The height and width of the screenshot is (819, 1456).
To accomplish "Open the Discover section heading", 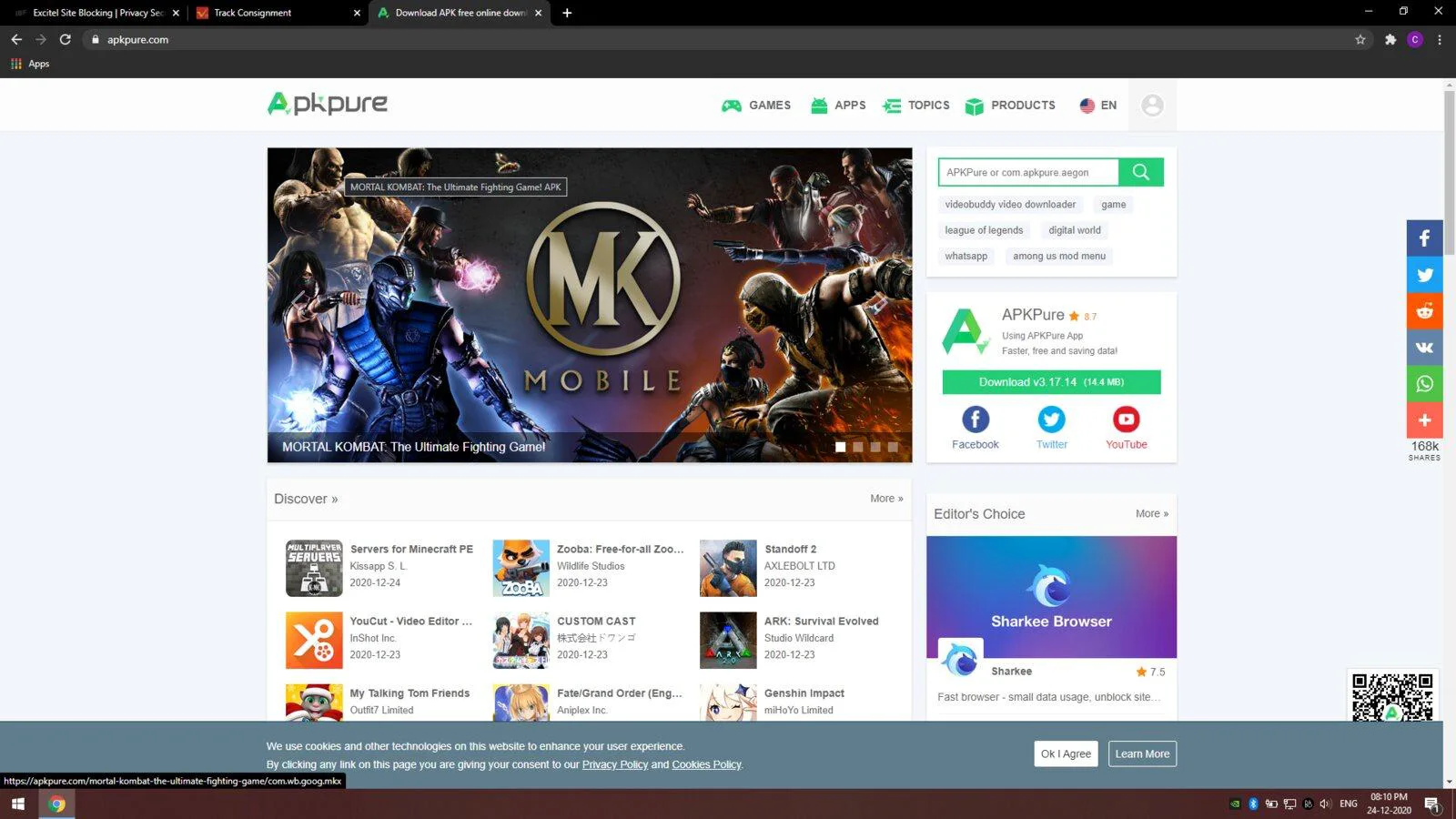I will [306, 499].
